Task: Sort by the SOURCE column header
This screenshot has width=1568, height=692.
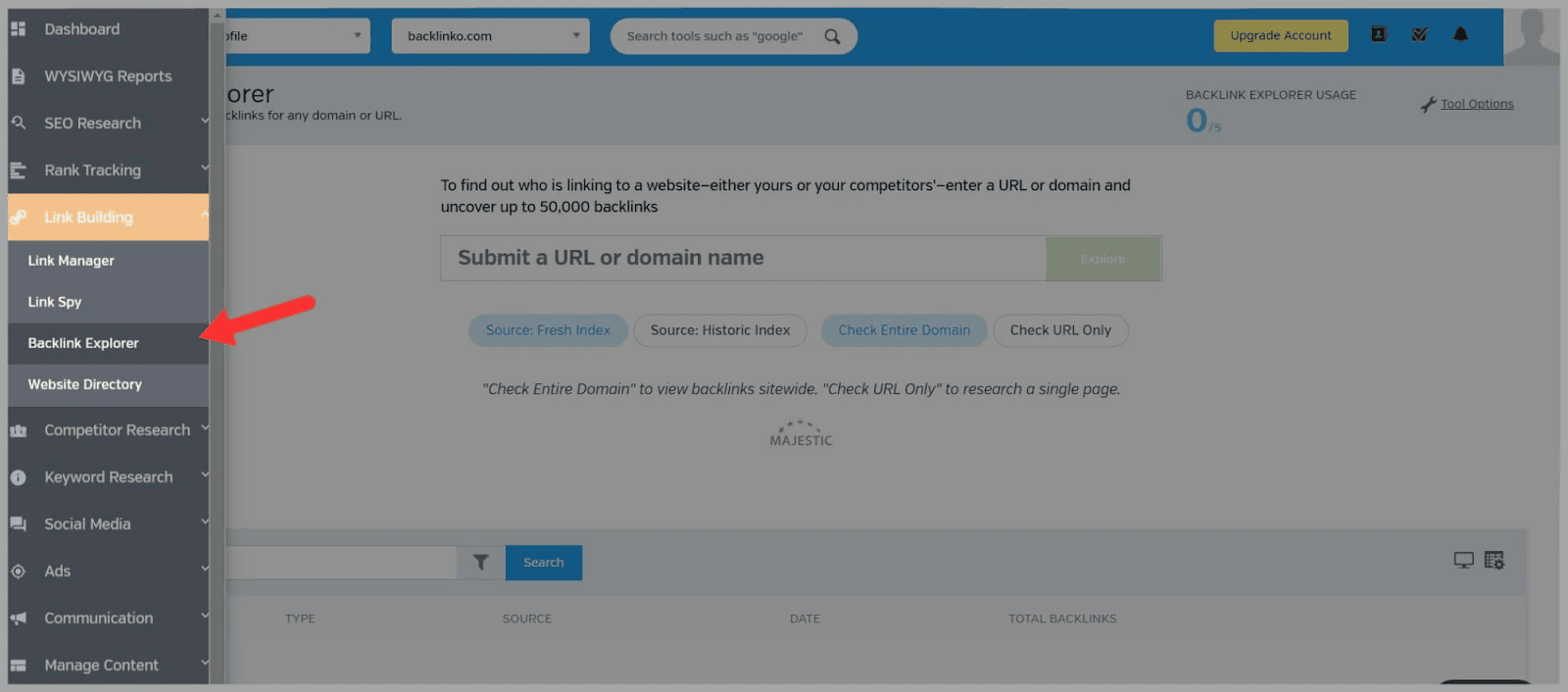Action: point(527,618)
